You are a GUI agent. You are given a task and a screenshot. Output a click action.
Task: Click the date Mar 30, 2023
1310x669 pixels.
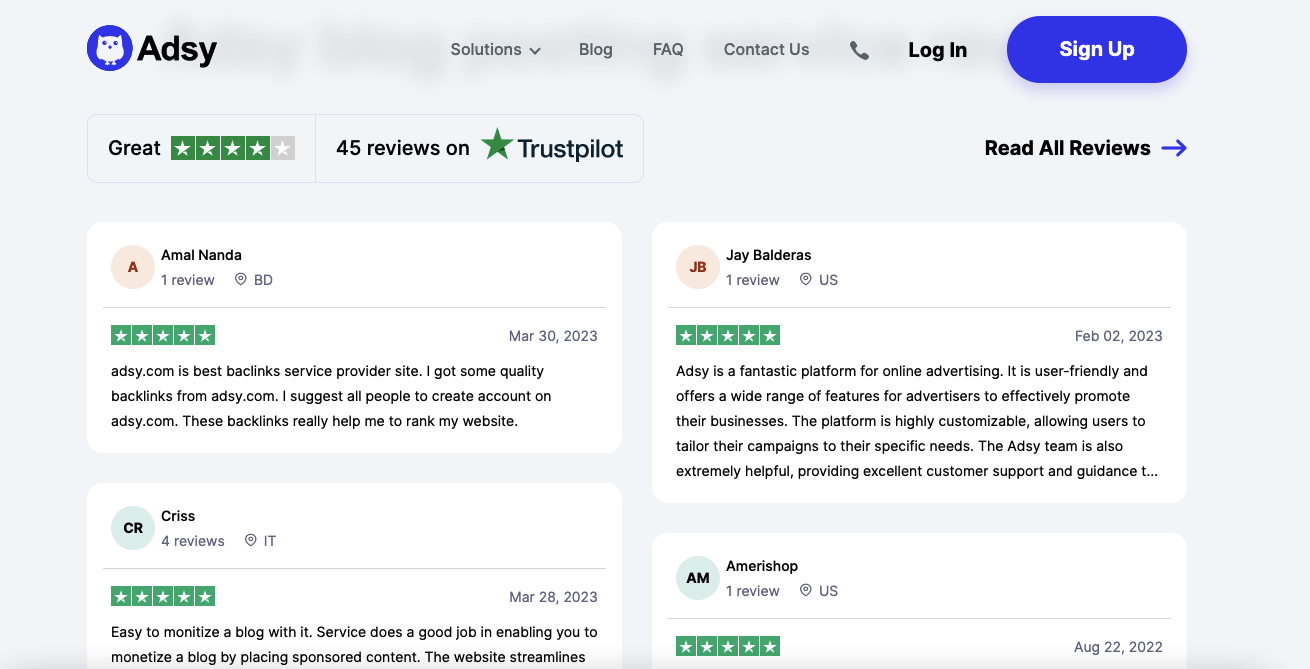click(553, 336)
